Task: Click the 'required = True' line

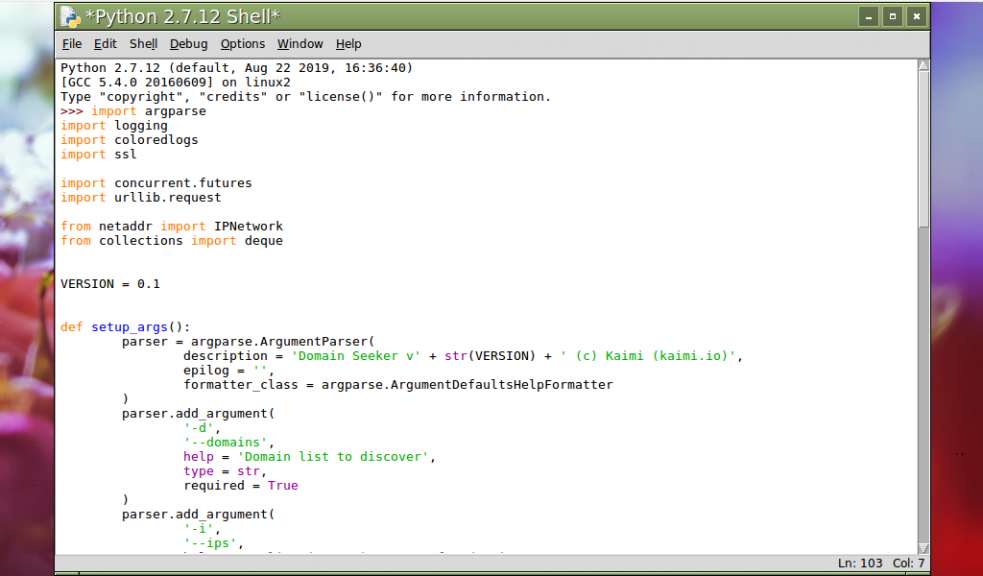Action: point(241,486)
